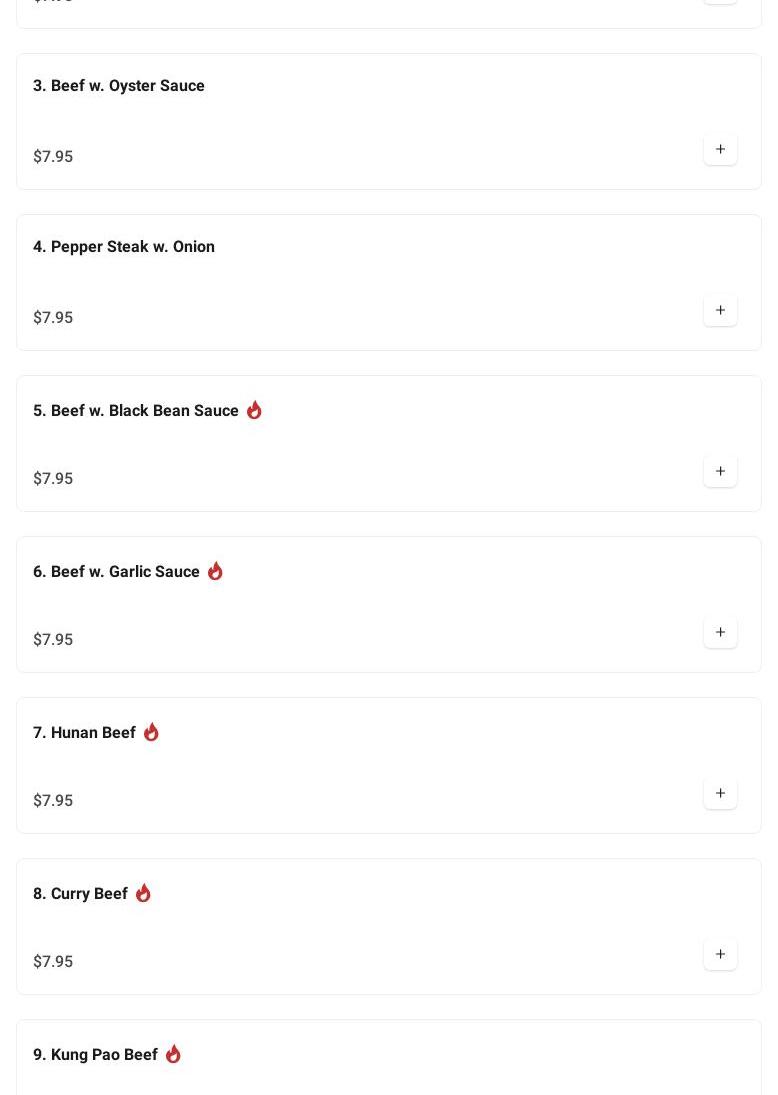
Task: Add Beef w. Black Bean Sauce plus button
Action: tap(720, 471)
